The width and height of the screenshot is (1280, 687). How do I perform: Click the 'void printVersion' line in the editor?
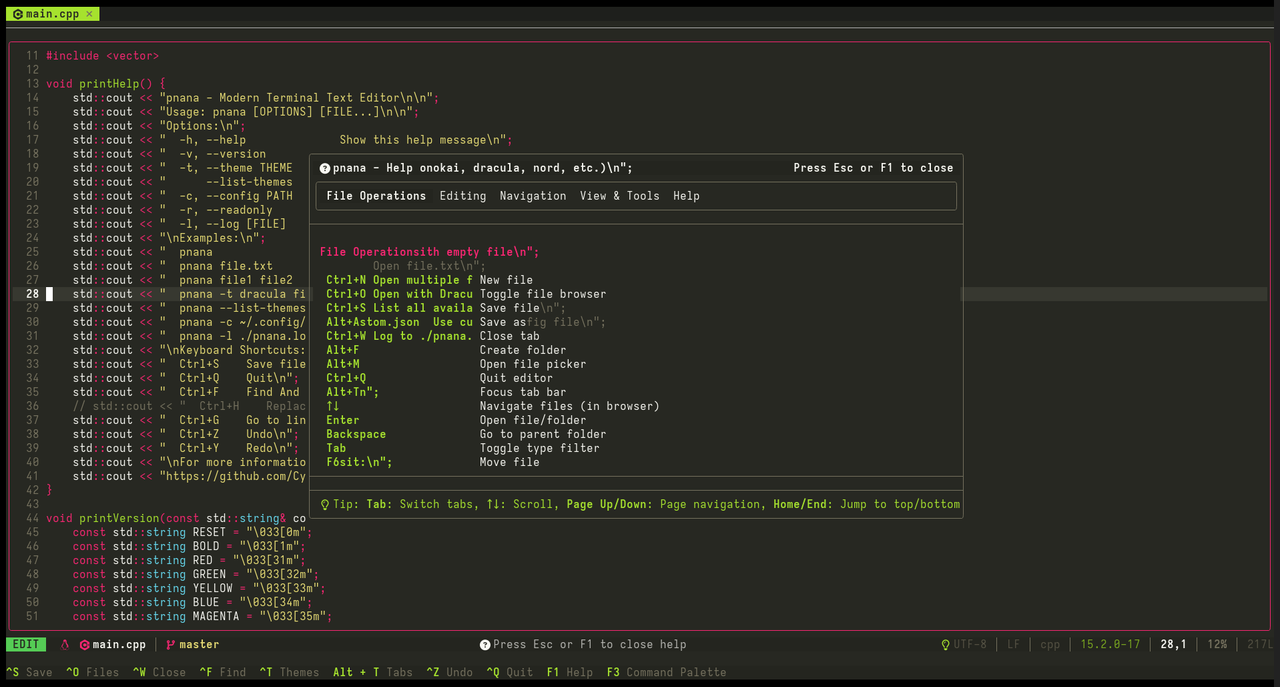point(176,518)
